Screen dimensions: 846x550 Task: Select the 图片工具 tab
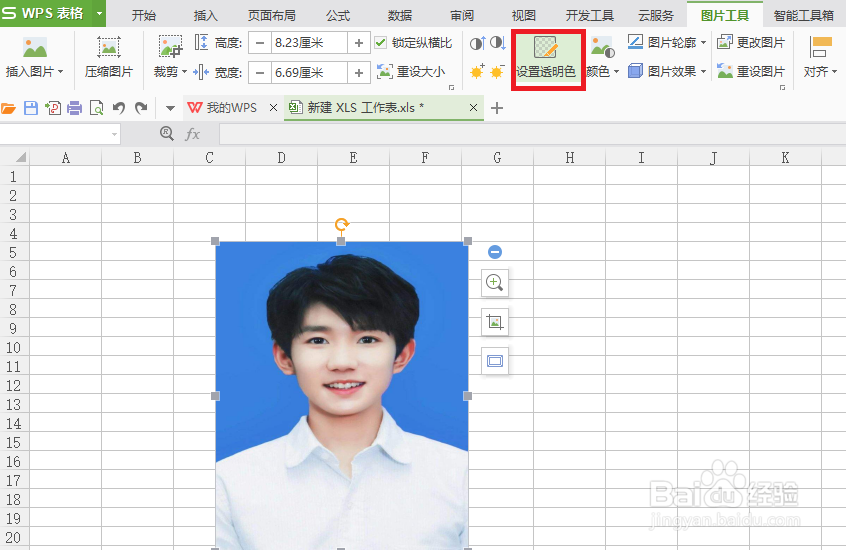(725, 15)
